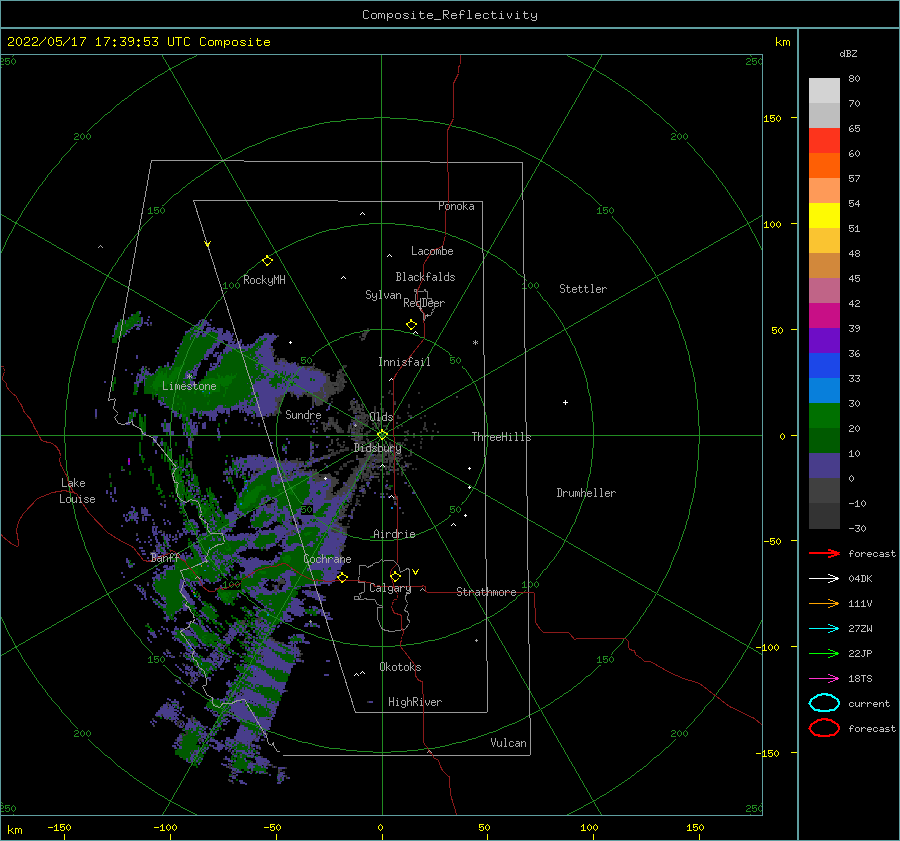Click the Sylvan label
This screenshot has height=841, width=900.
[x=383, y=295]
